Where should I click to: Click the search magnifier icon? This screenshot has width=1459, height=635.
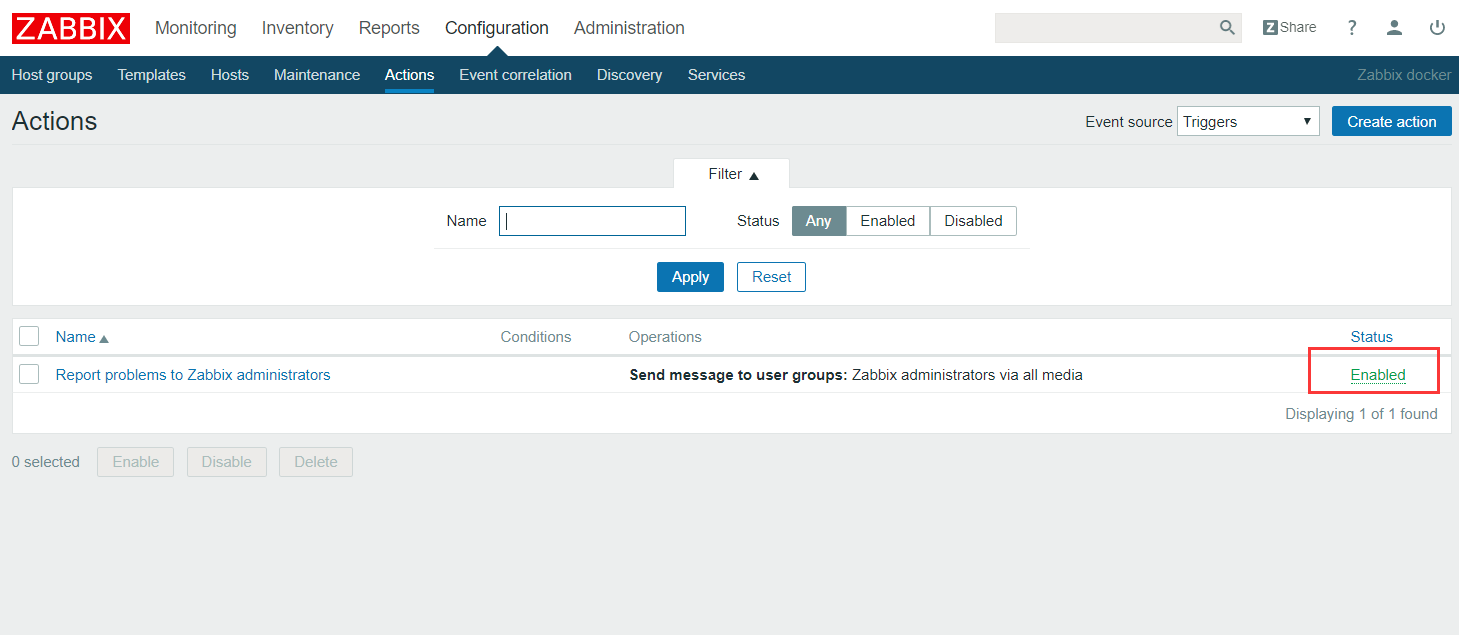point(1227,28)
